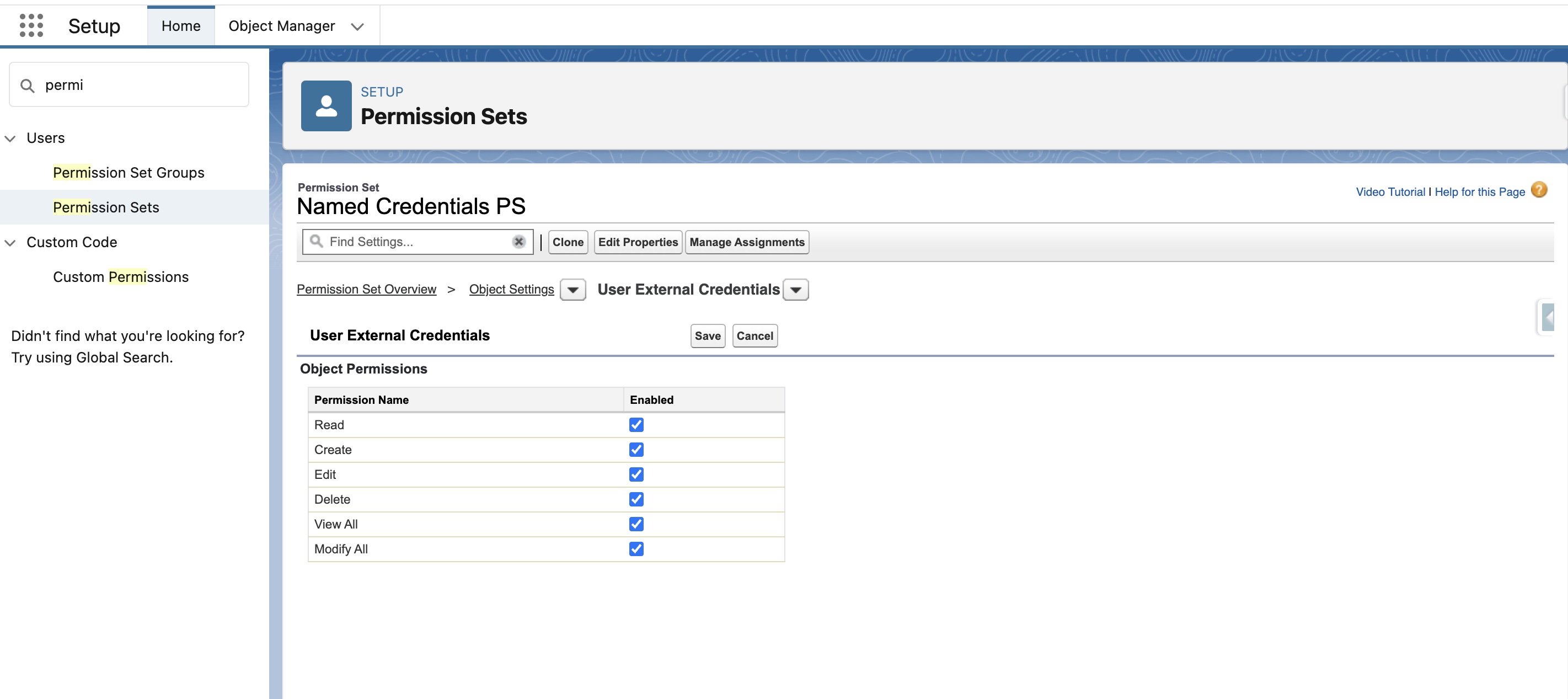This screenshot has height=699, width=1568.
Task: Click the Edit Properties button
Action: [638, 242]
